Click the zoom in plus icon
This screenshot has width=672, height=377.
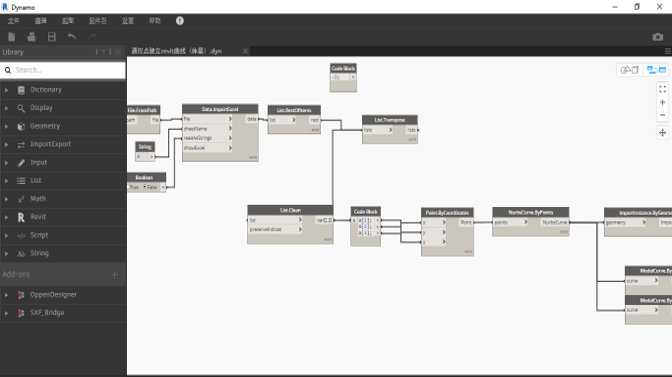click(x=662, y=102)
